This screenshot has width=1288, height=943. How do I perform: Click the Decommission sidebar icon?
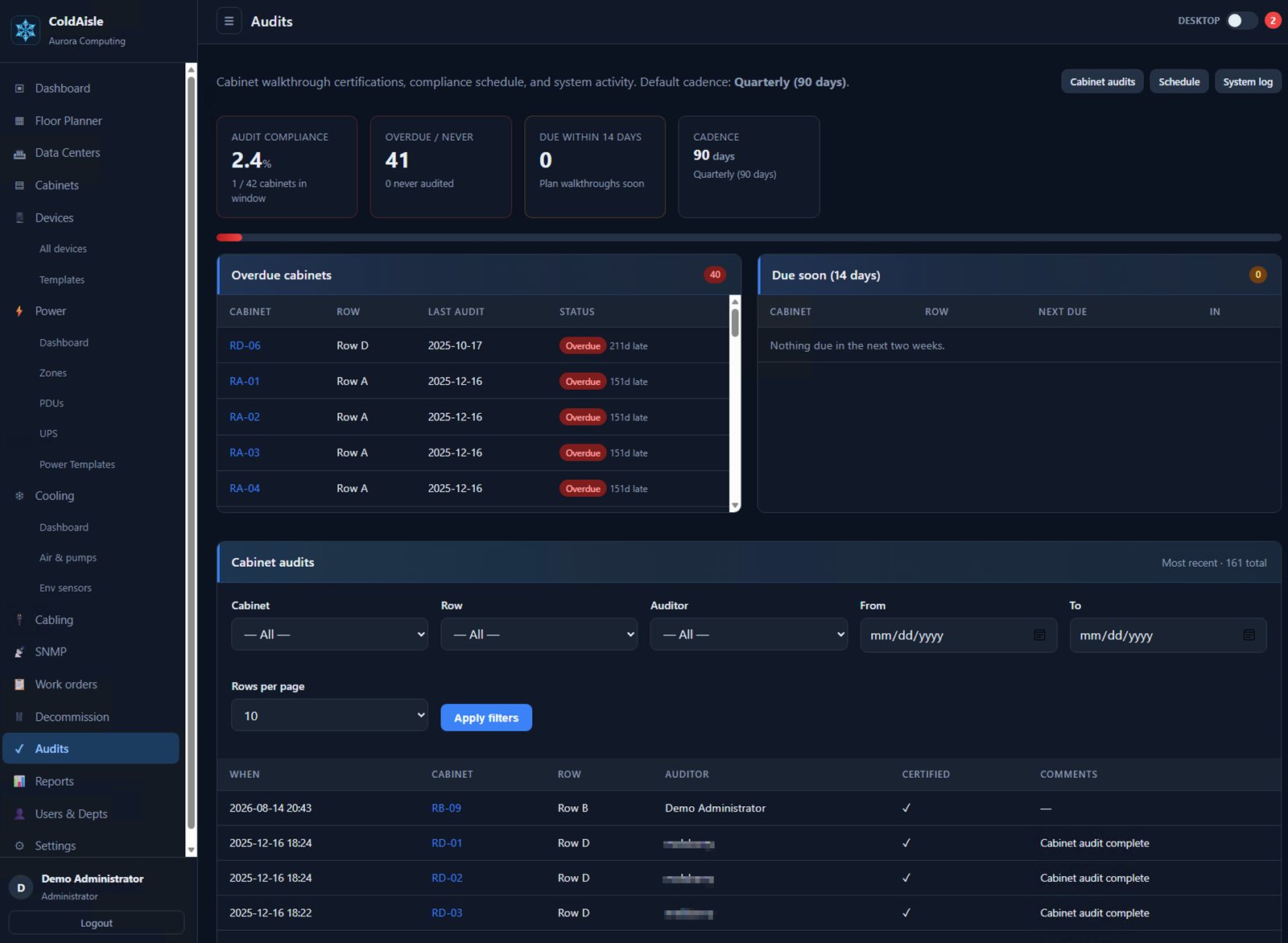(19, 717)
